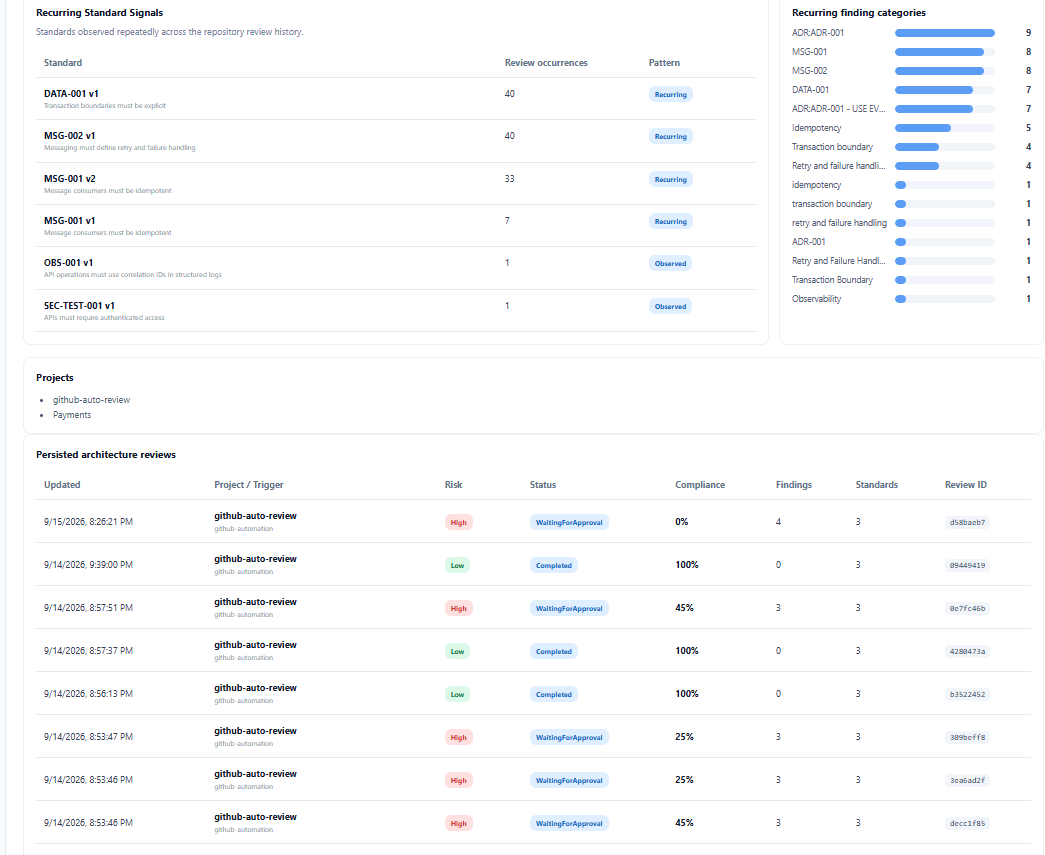Click the Idempotency category progress bar showing 5
Screen dimensions: 1045x855
[x=944, y=128]
